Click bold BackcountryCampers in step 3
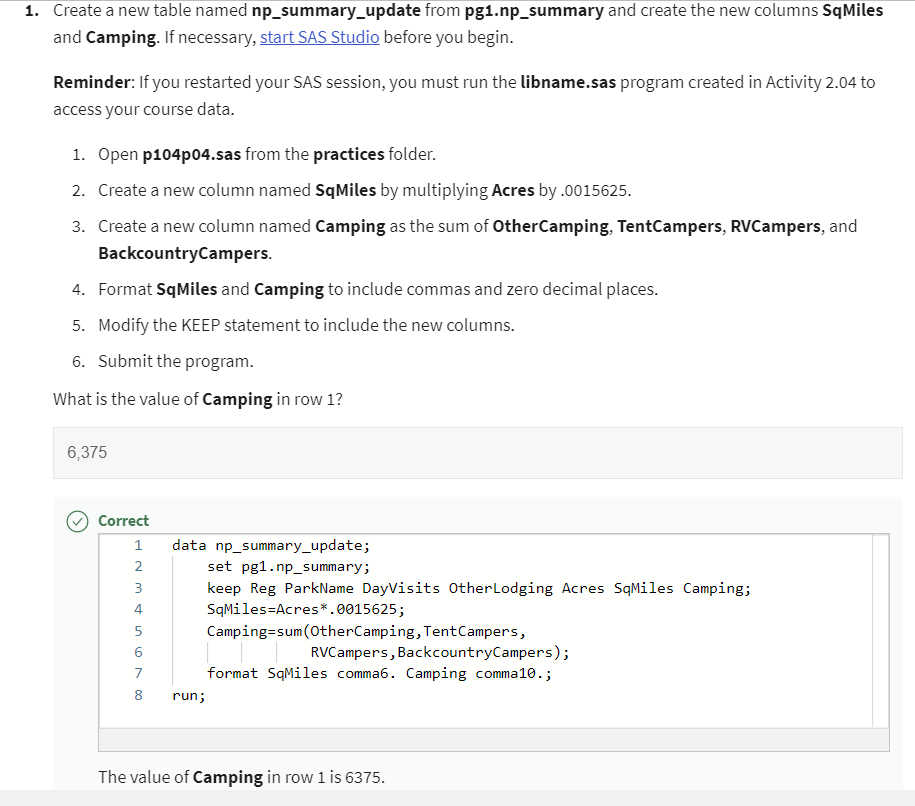Viewport: 915px width, 806px height. pos(183,253)
